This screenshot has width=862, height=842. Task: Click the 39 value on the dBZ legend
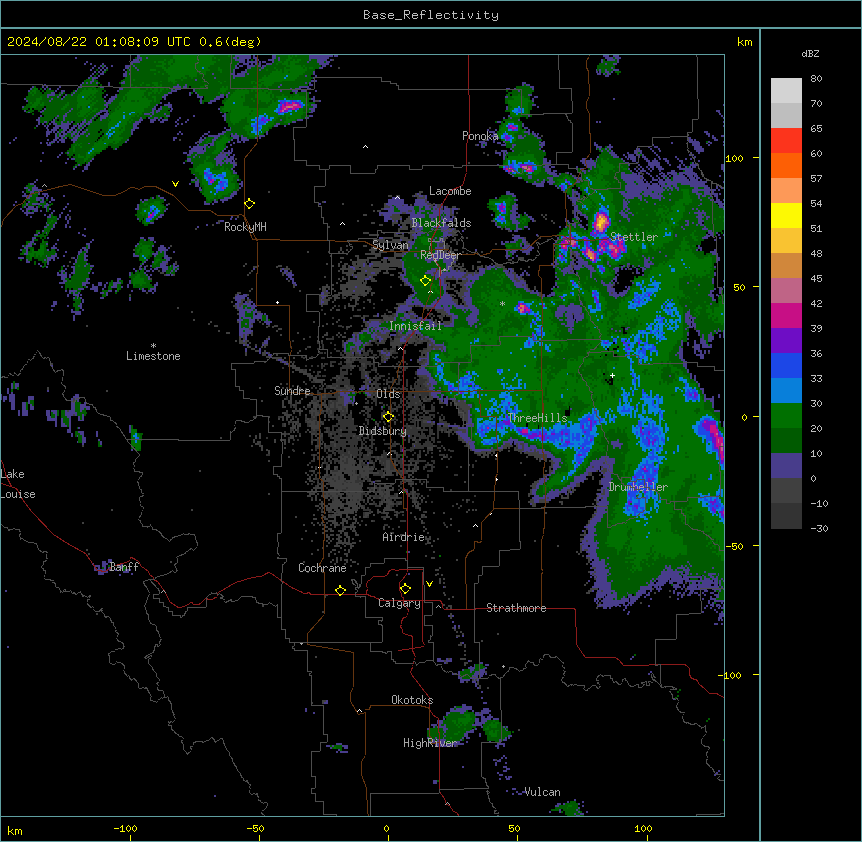coord(816,329)
